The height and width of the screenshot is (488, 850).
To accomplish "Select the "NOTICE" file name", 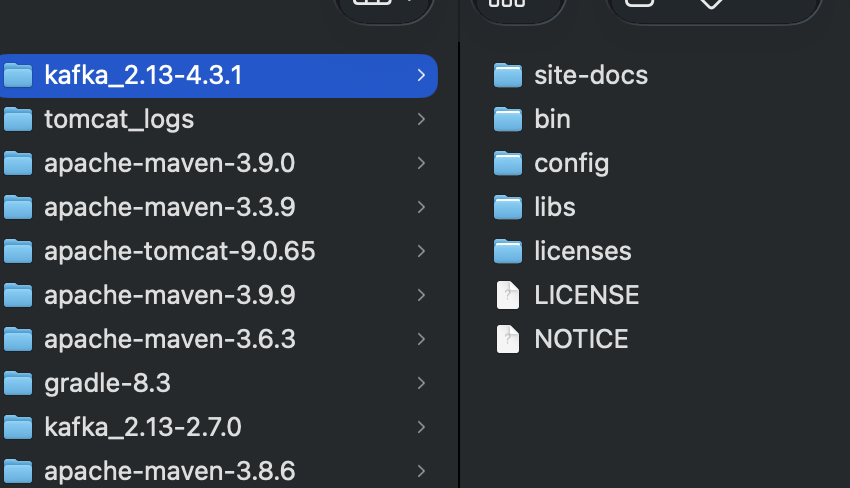I will point(581,339).
